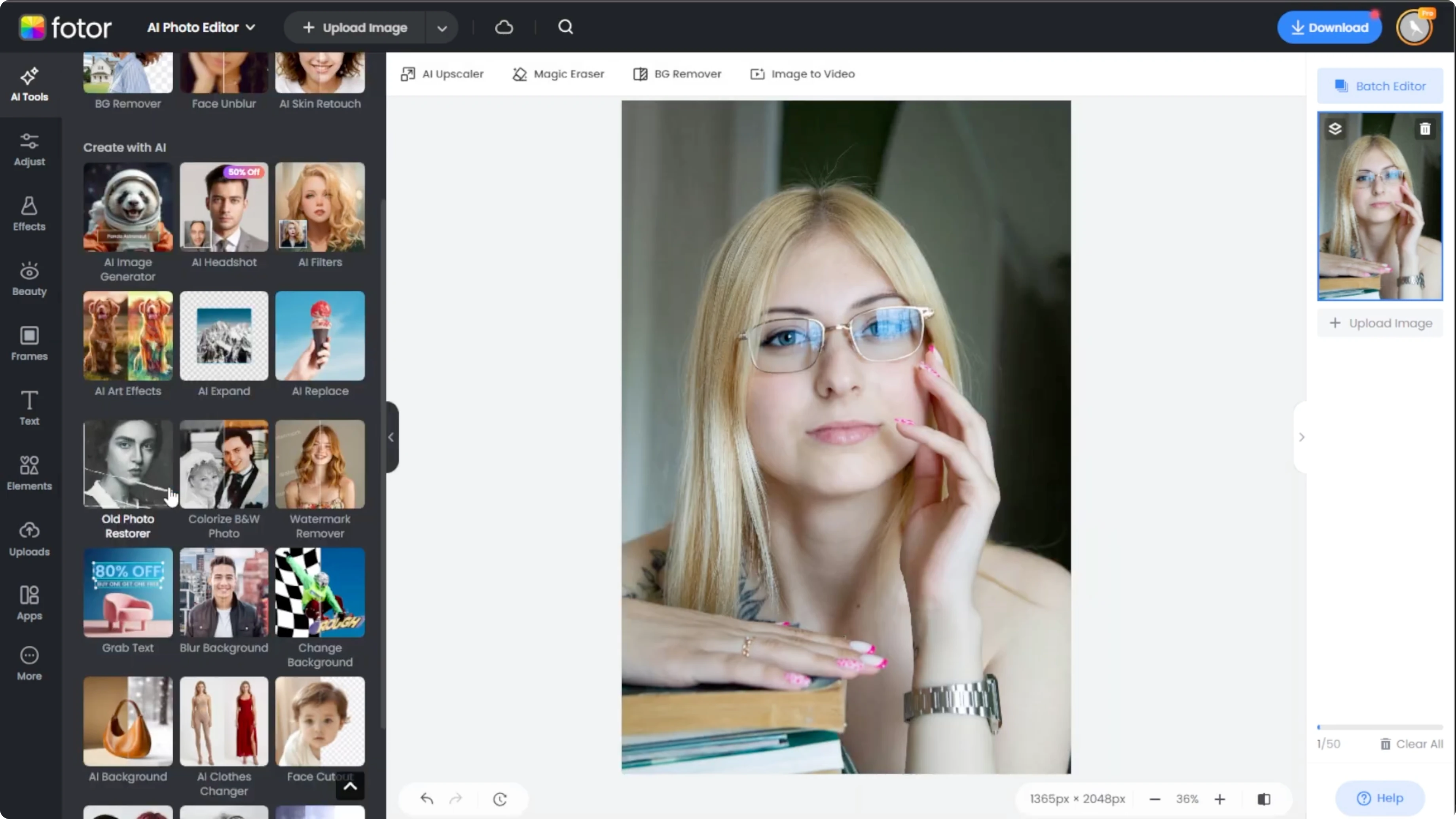
Task: Select the BG Remover toolbar item
Action: (x=677, y=74)
